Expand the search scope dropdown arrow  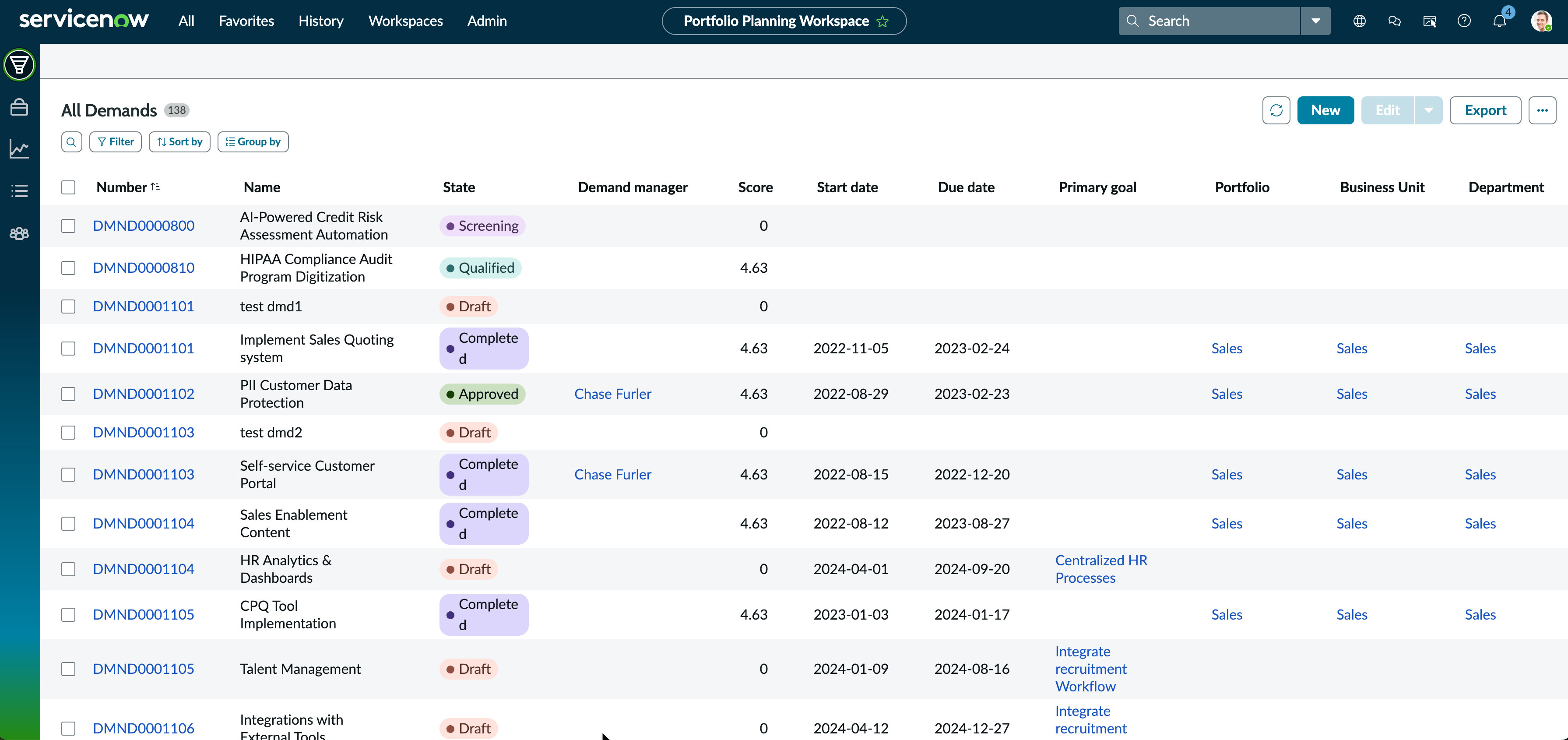coord(1315,21)
